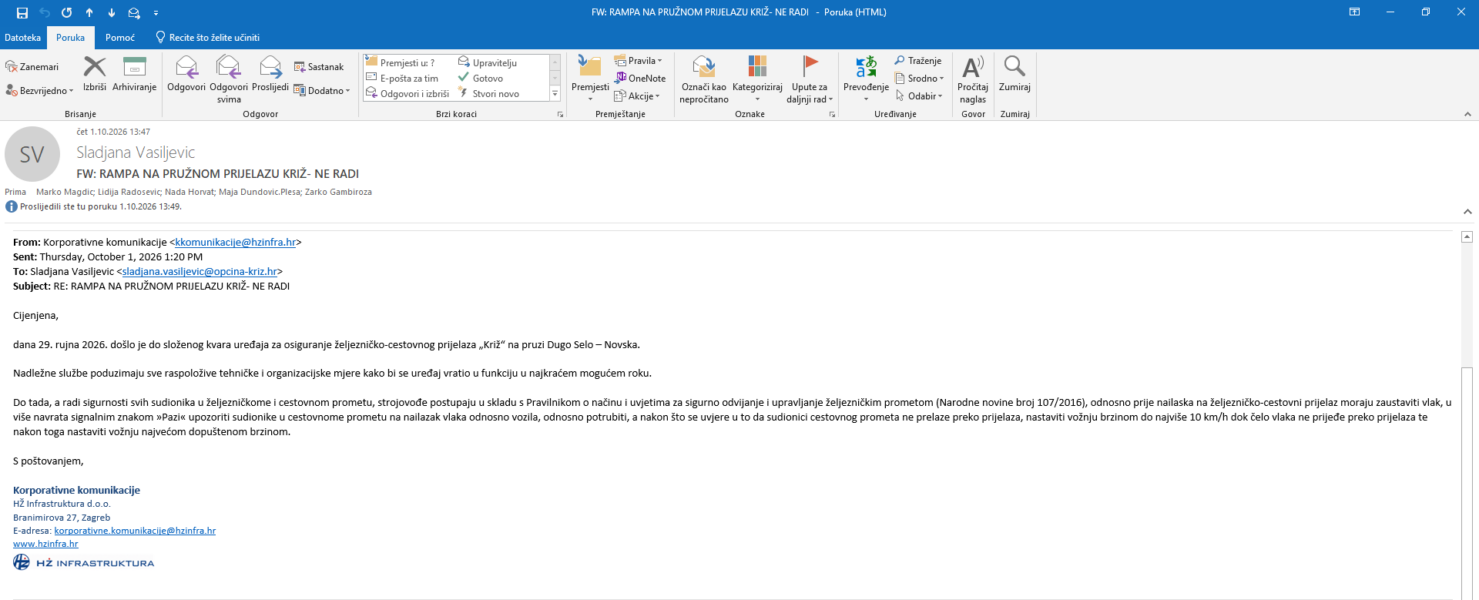Open the Upute za daljnji rad flag menu
This screenshot has height=600, width=1479.
pos(809,80)
